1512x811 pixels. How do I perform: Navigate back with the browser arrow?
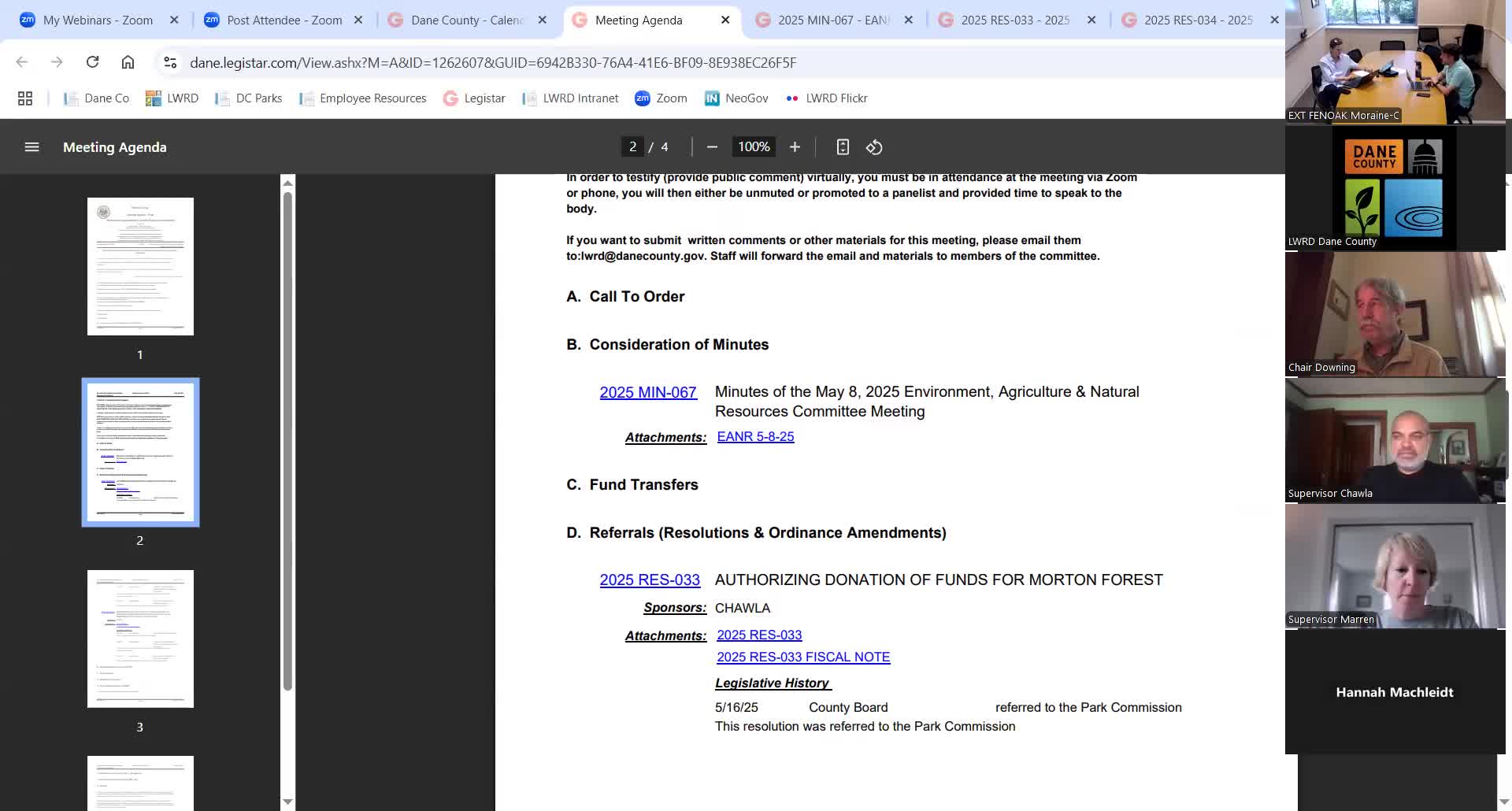click(x=22, y=62)
